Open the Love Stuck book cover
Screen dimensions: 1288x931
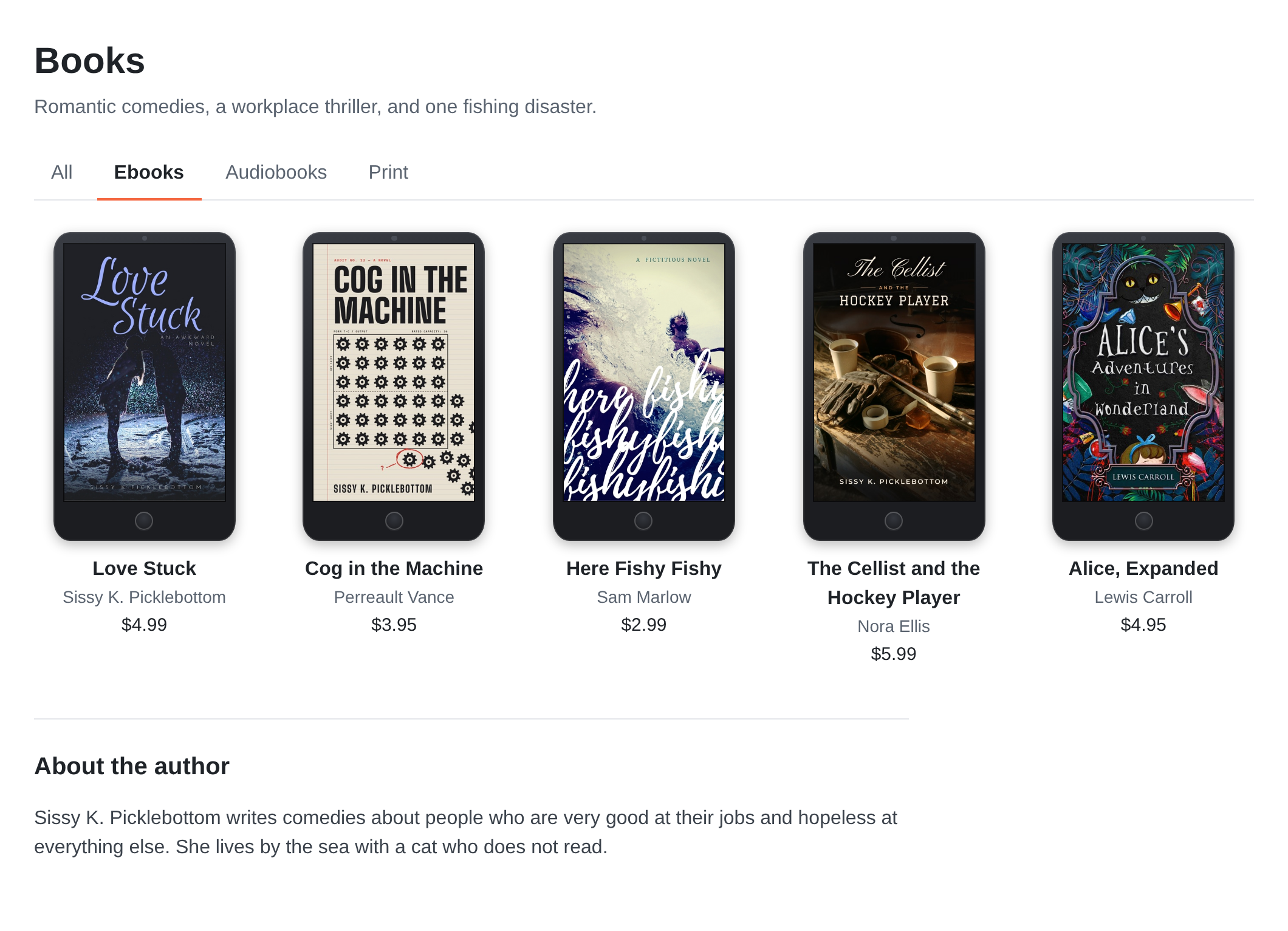click(x=145, y=373)
